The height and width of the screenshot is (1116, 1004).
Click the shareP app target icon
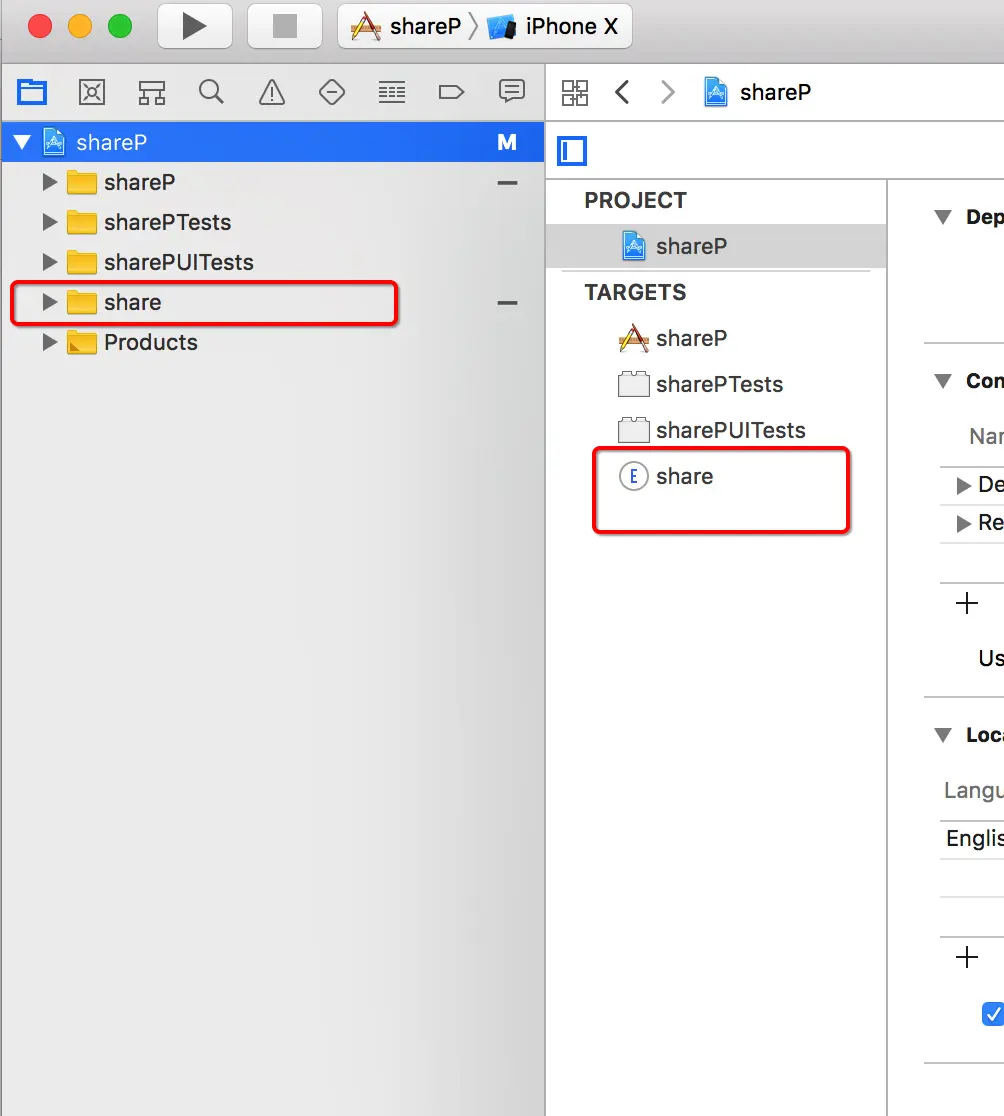(633, 338)
